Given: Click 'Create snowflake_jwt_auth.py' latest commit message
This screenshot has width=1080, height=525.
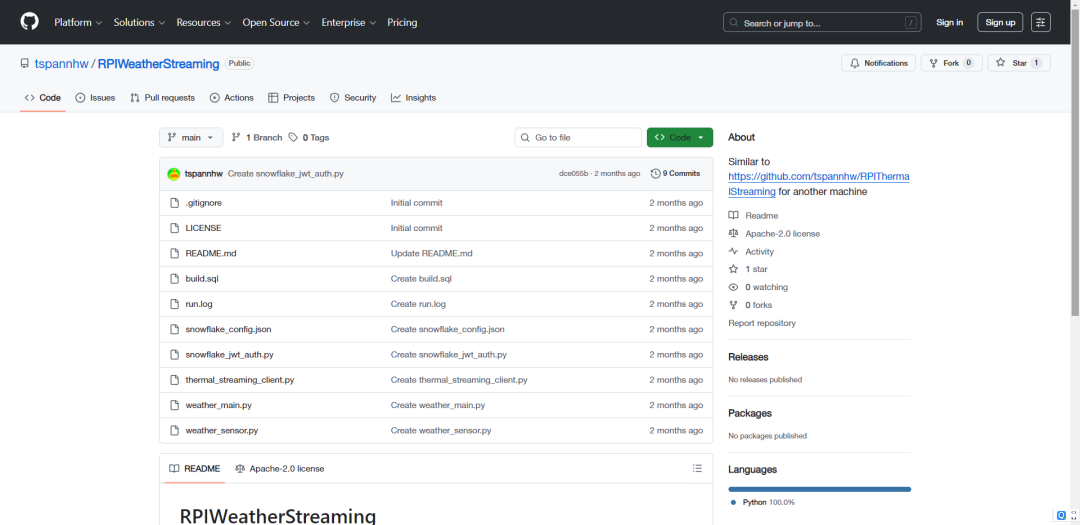Looking at the screenshot, I should click(x=285, y=174).
